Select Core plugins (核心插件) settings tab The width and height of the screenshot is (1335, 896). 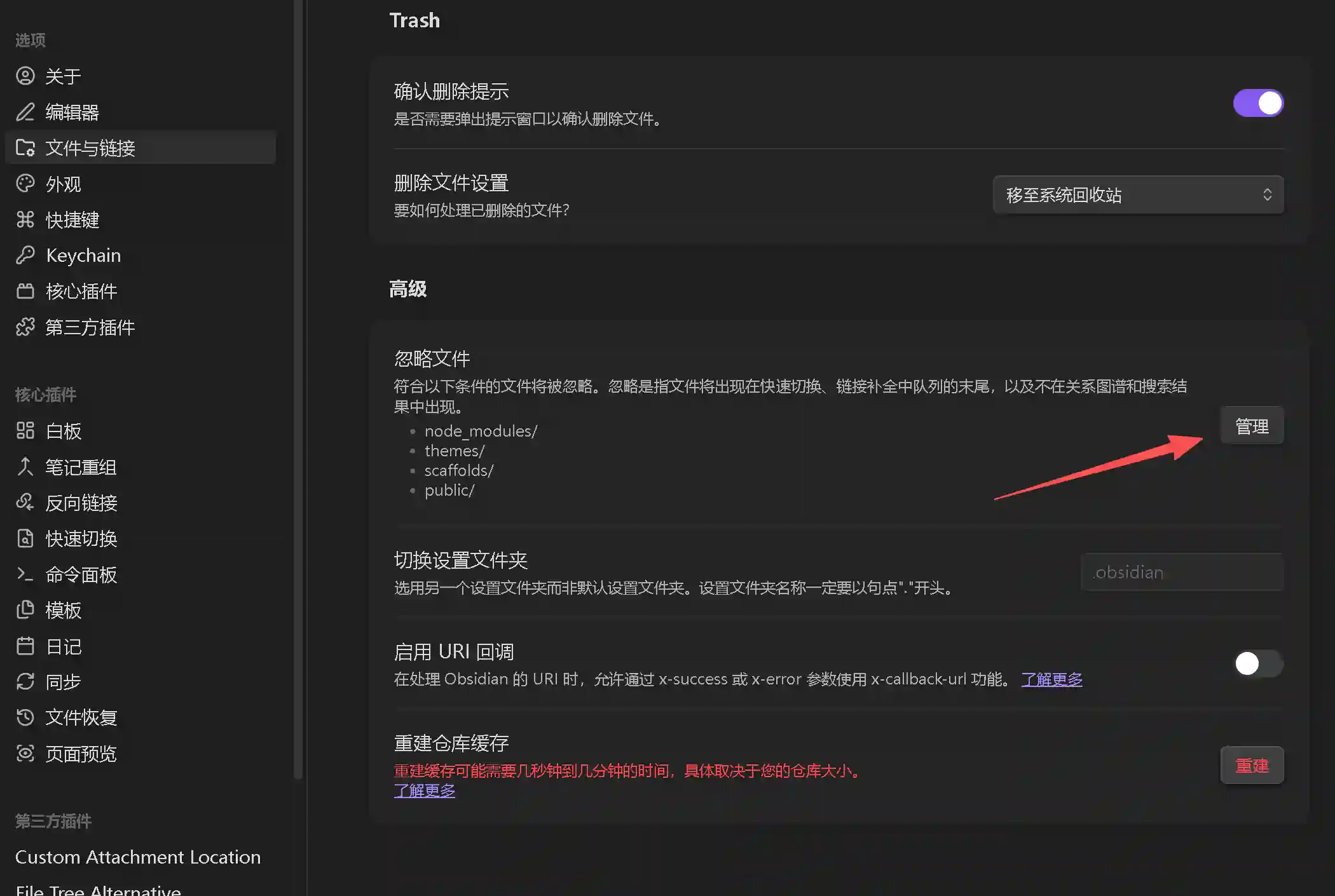click(81, 291)
